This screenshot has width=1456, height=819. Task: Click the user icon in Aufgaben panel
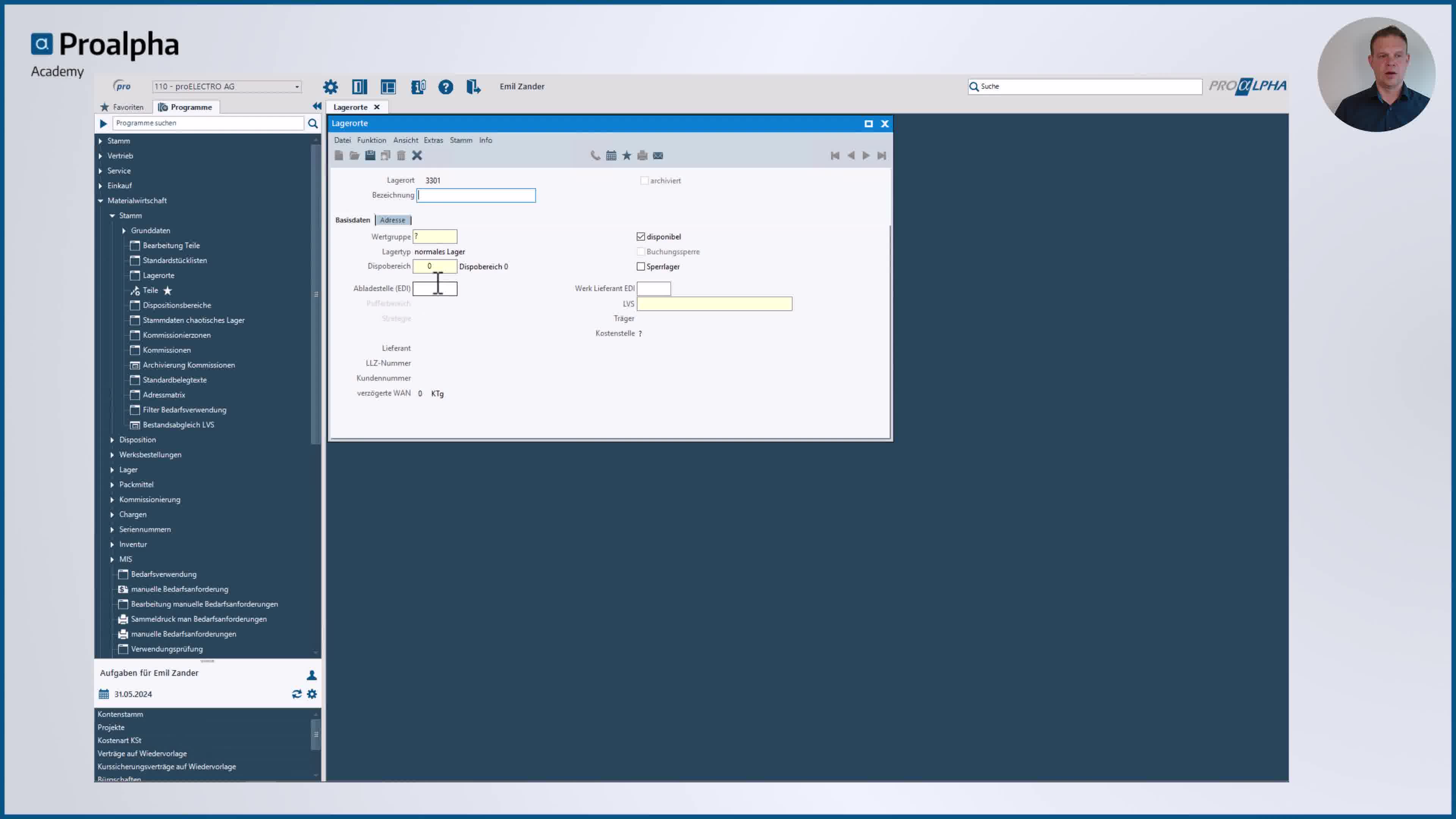pos(311,675)
